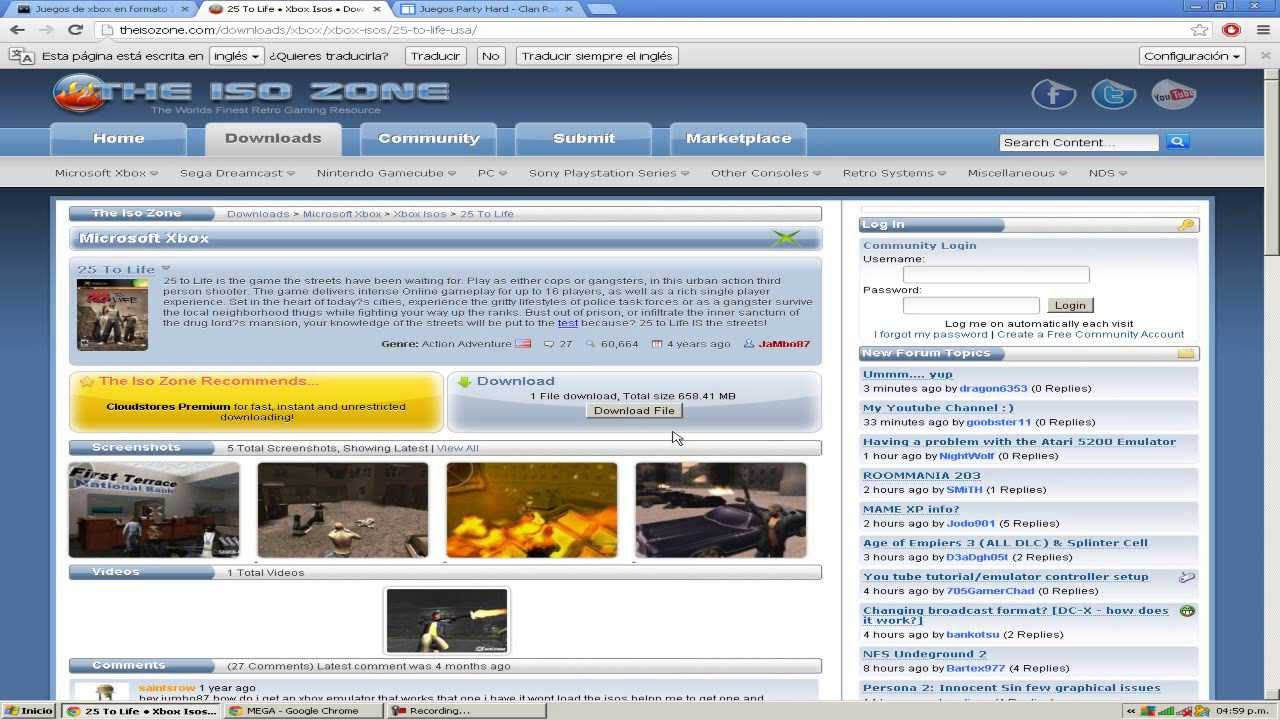Select the Downloads tab
This screenshot has width=1280, height=720.
pos(273,139)
